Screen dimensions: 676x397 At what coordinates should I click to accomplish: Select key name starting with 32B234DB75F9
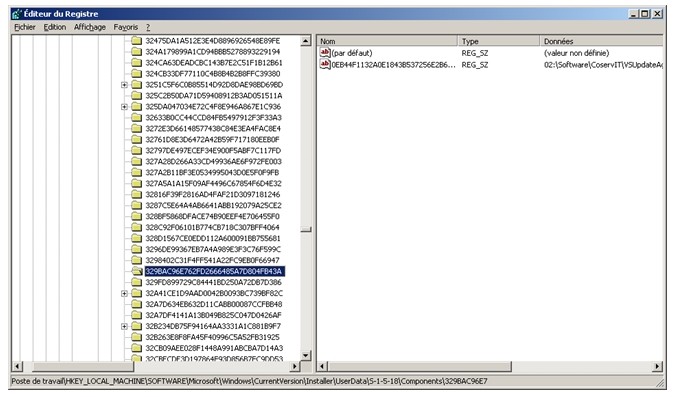coord(213,327)
